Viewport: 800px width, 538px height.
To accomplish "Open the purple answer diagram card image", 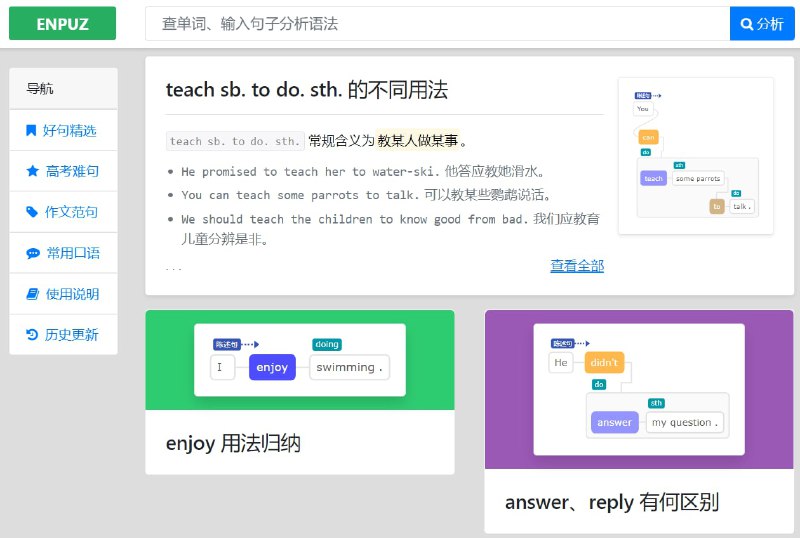I will click(x=639, y=389).
